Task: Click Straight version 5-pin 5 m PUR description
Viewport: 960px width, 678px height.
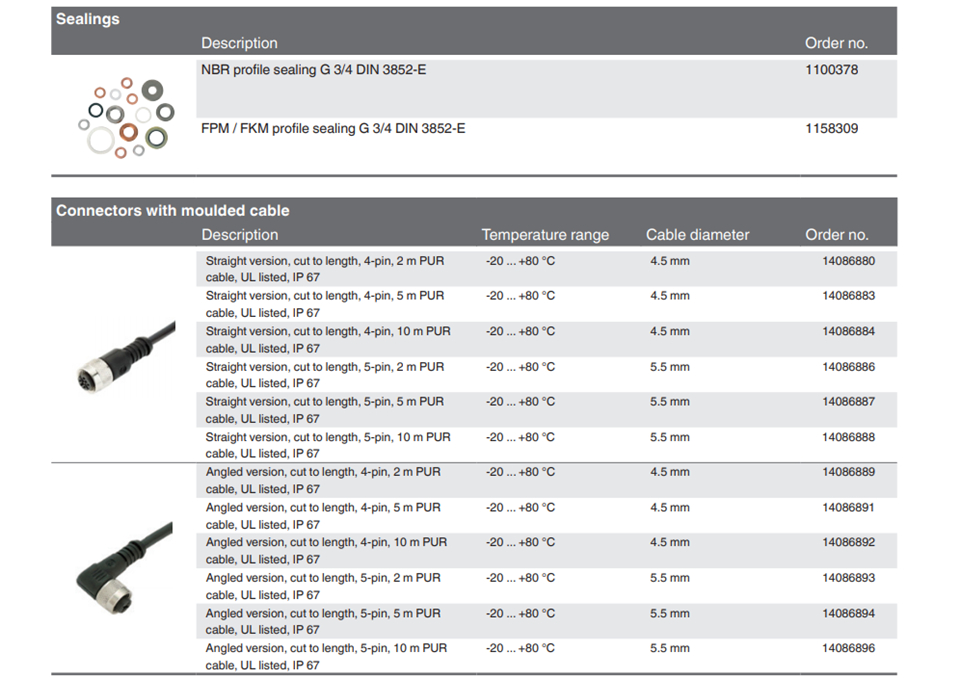Action: click(325, 410)
